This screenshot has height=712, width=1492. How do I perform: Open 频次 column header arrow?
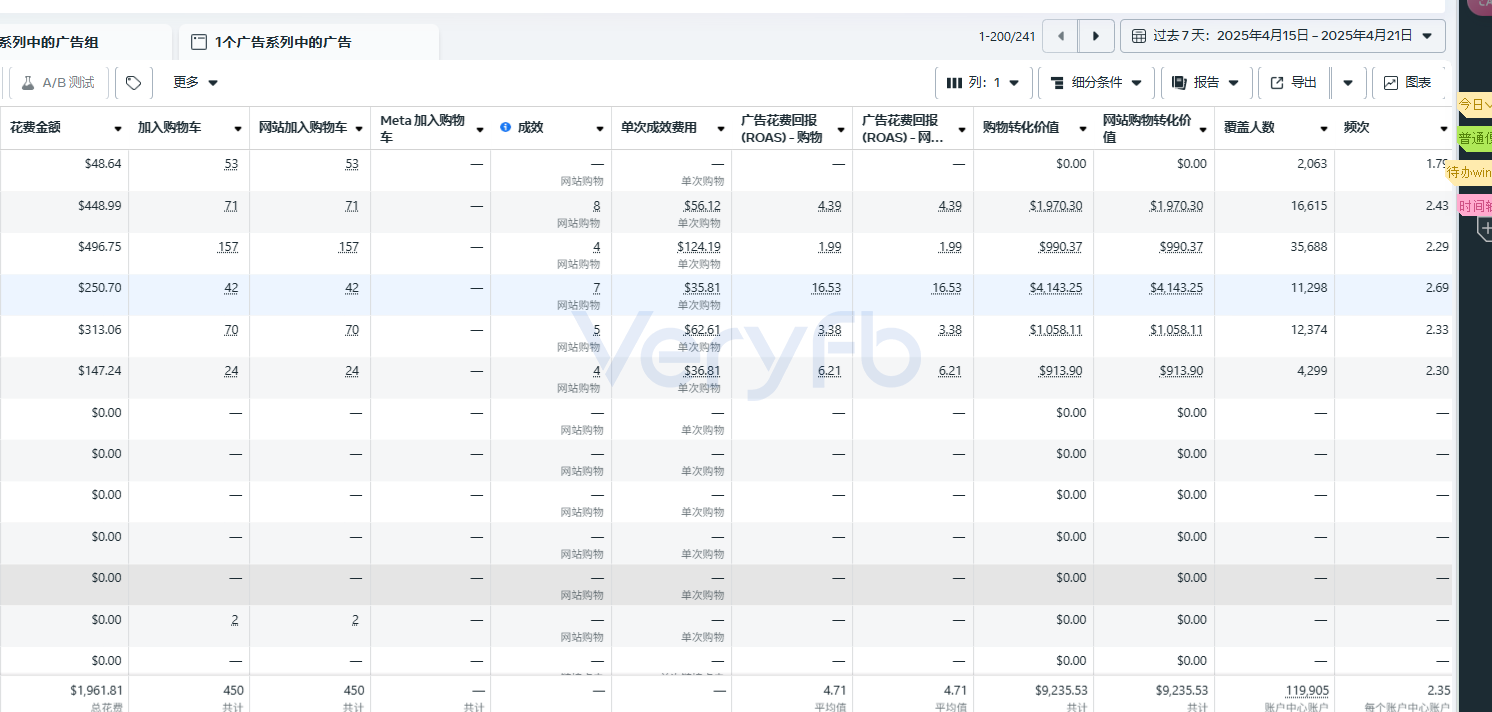pos(1443,129)
